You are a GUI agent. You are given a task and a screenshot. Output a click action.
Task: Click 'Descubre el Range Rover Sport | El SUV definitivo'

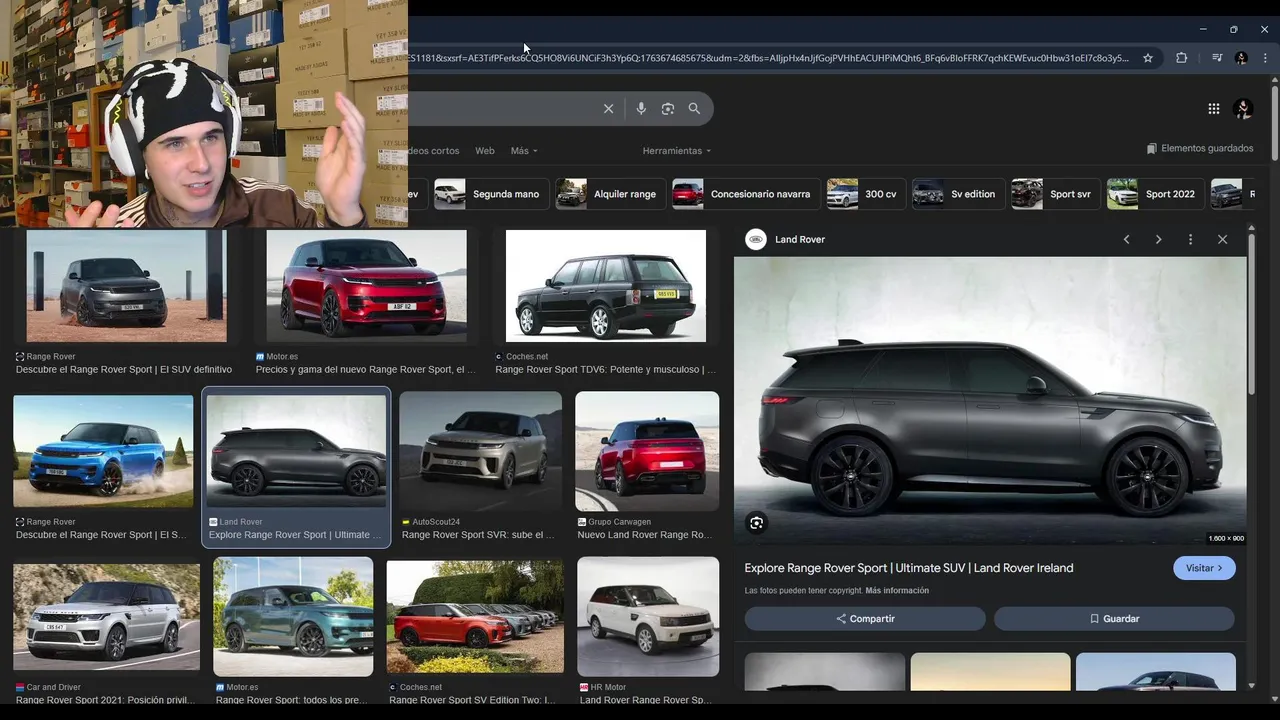(x=124, y=370)
